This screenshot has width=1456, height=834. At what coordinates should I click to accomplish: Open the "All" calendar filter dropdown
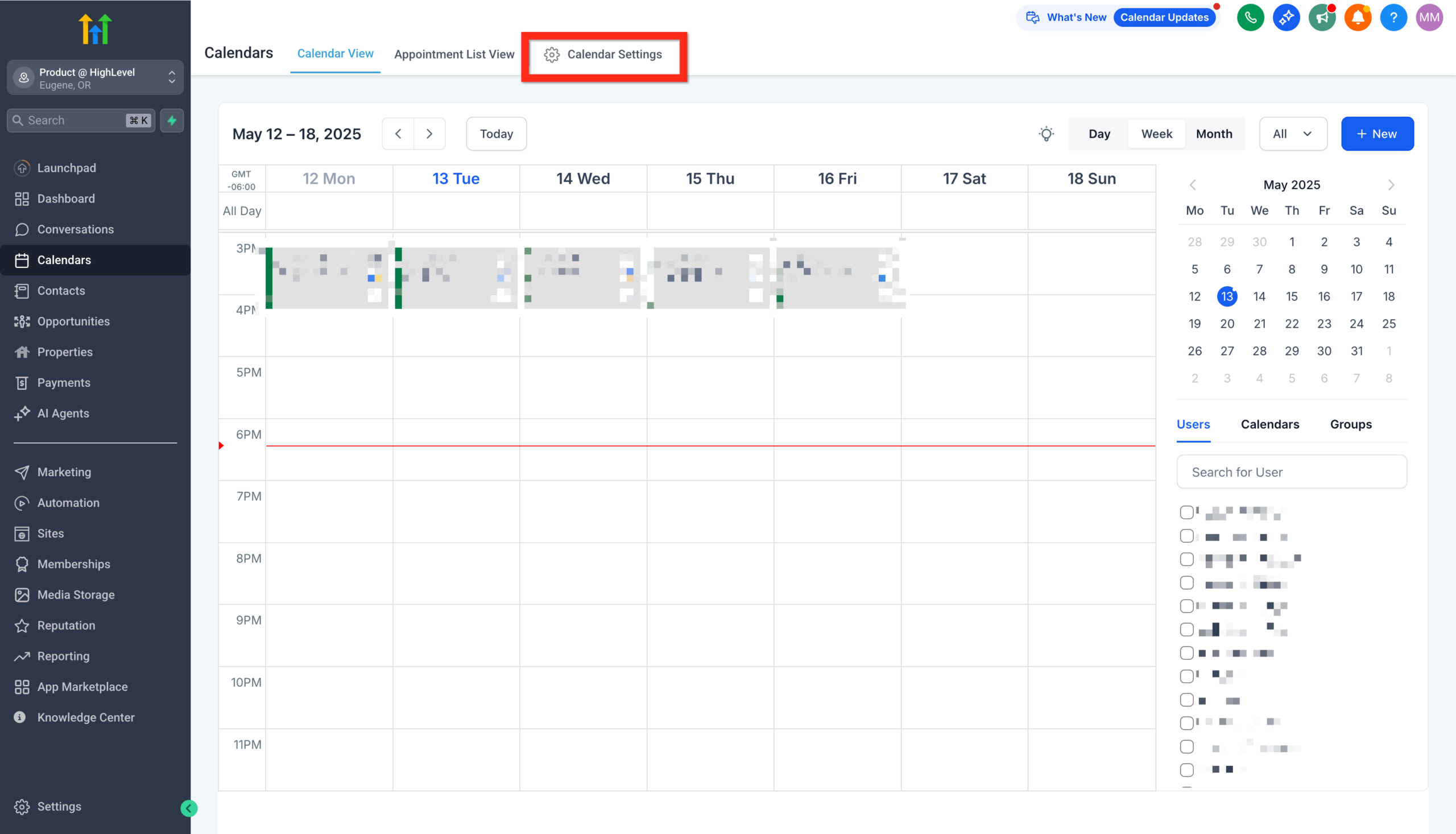coord(1293,134)
